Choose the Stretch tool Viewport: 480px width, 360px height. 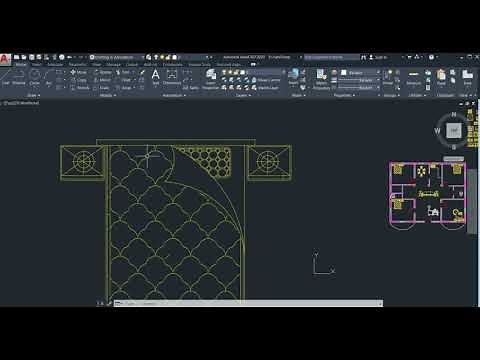coord(80,88)
